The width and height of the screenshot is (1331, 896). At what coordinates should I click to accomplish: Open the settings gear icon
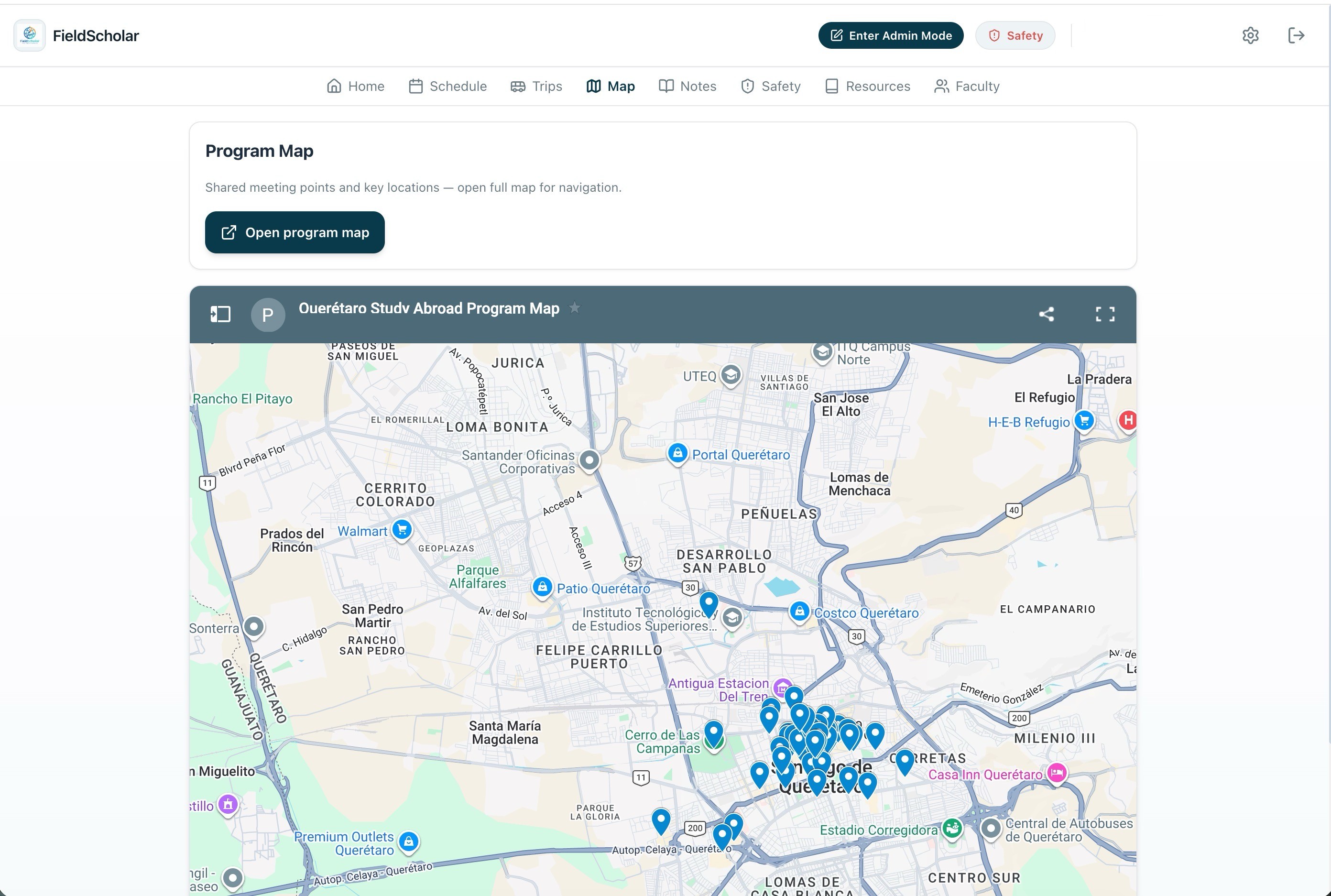1250,35
